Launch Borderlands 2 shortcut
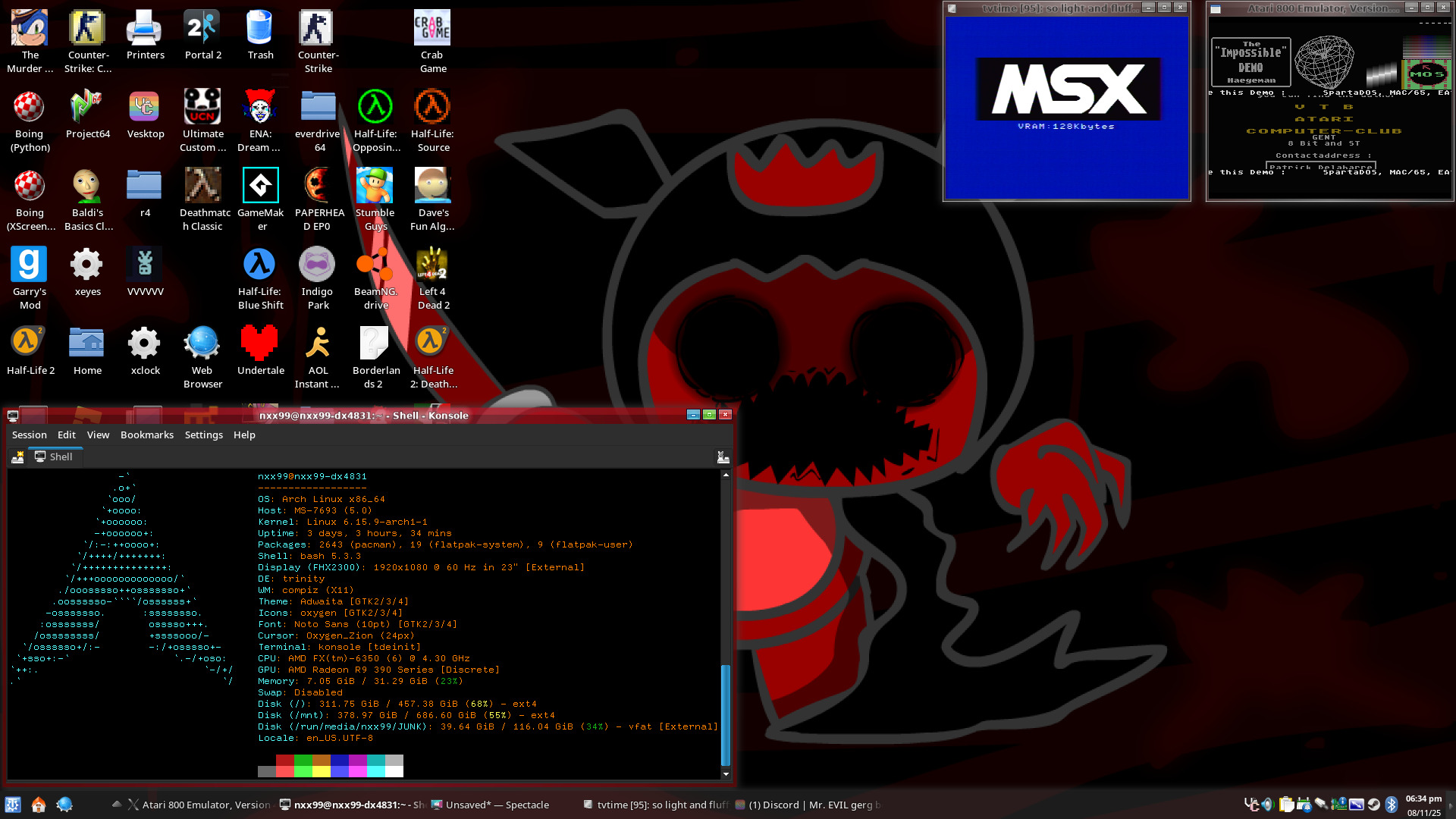Screen dimensions: 1456x819 pos(375,357)
